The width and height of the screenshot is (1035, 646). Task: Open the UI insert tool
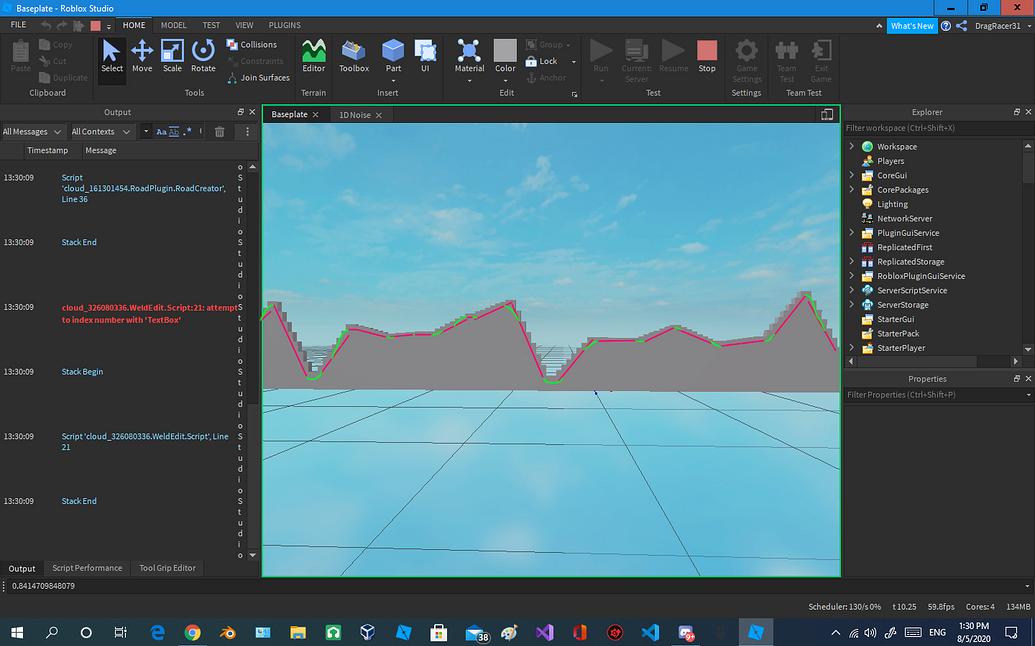[x=425, y=57]
